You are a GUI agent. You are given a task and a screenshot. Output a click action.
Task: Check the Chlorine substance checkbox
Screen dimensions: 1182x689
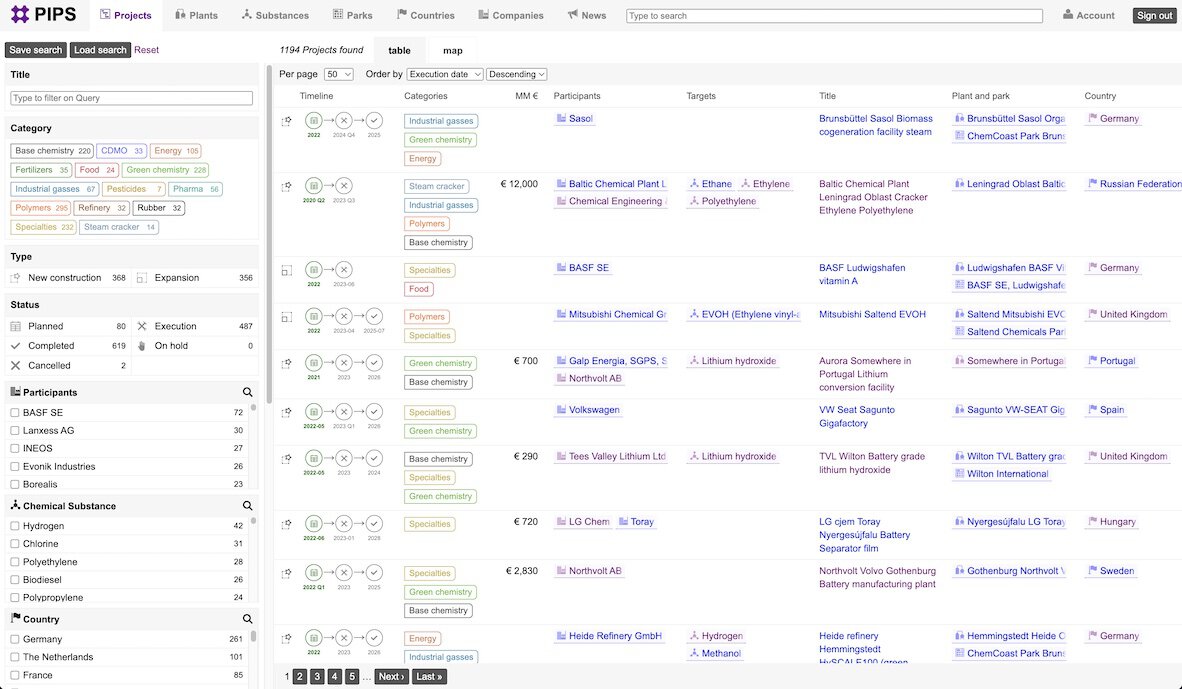[15, 544]
